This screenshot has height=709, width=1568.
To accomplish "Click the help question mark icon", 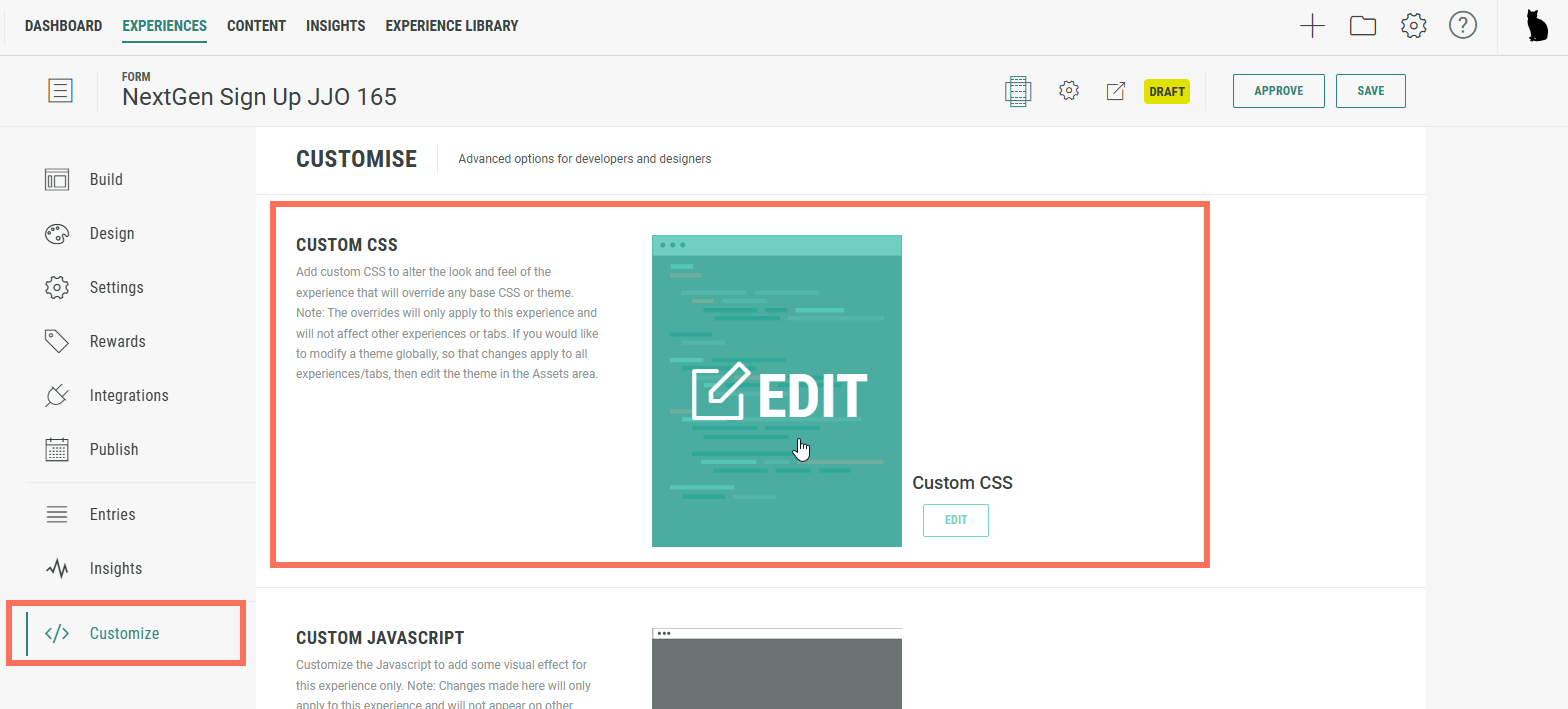I will click(1463, 27).
